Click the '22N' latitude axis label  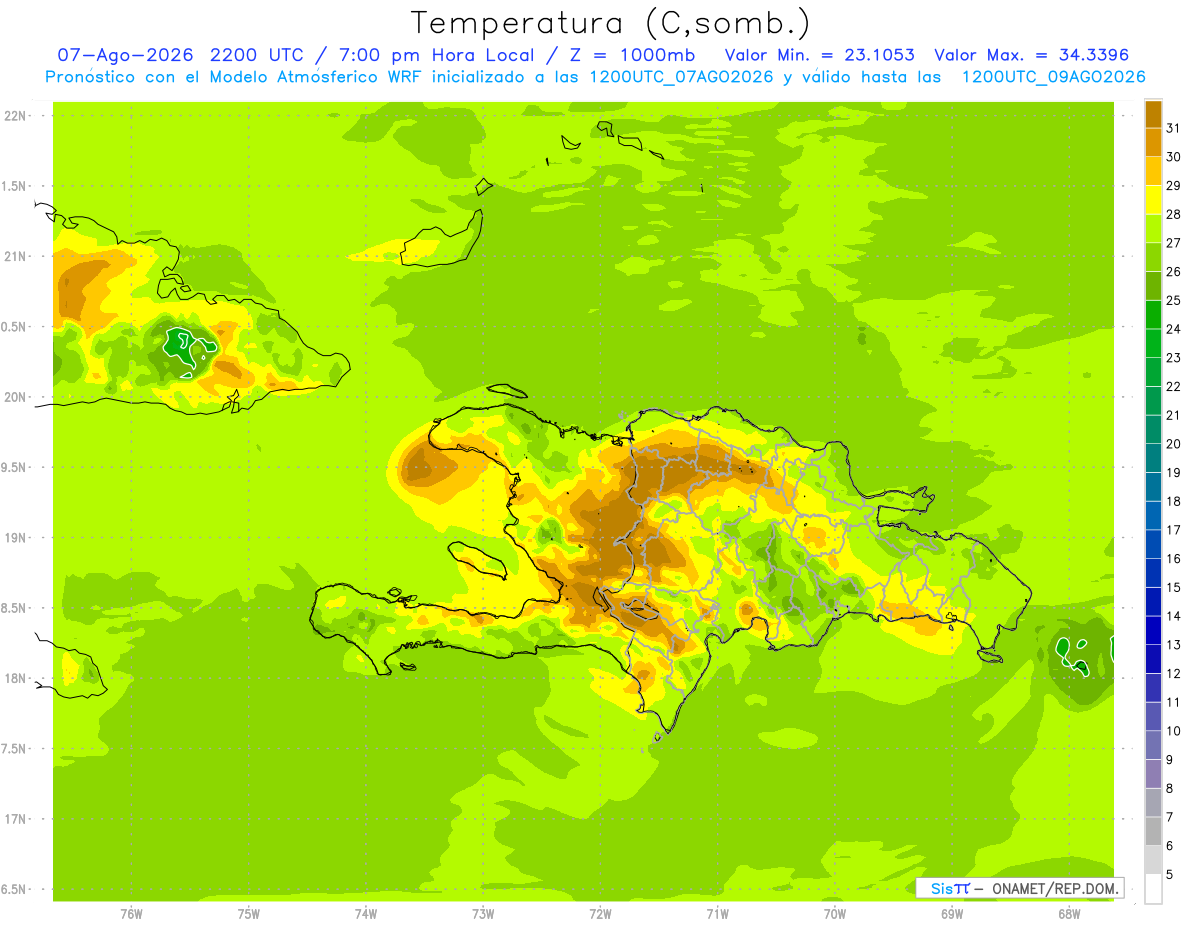(x=16, y=116)
